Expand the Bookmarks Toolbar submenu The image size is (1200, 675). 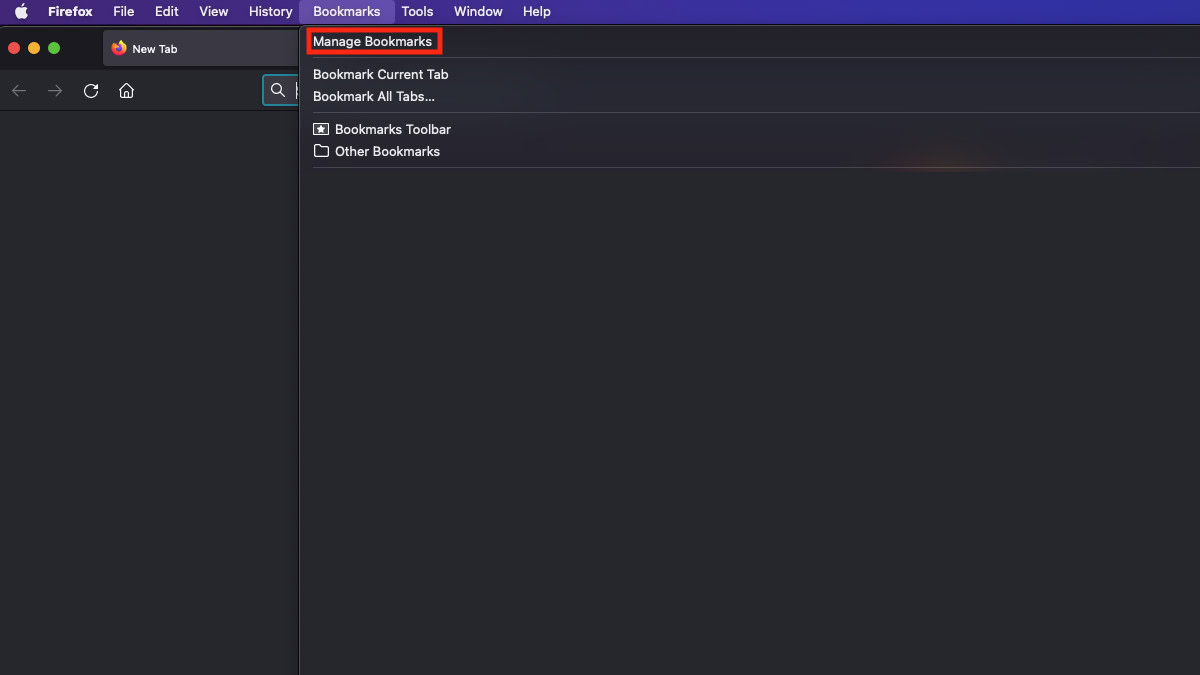click(x=393, y=129)
